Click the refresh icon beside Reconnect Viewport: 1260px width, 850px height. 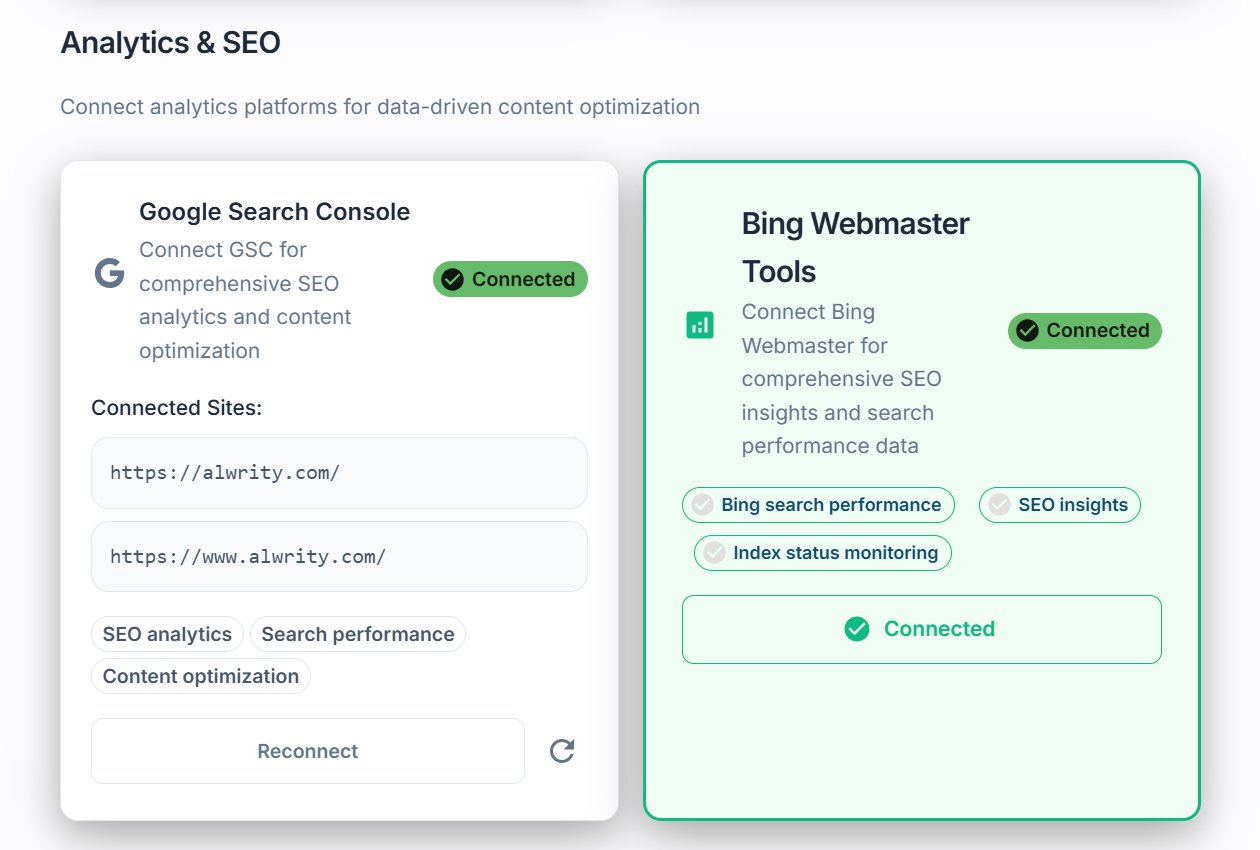tap(562, 751)
